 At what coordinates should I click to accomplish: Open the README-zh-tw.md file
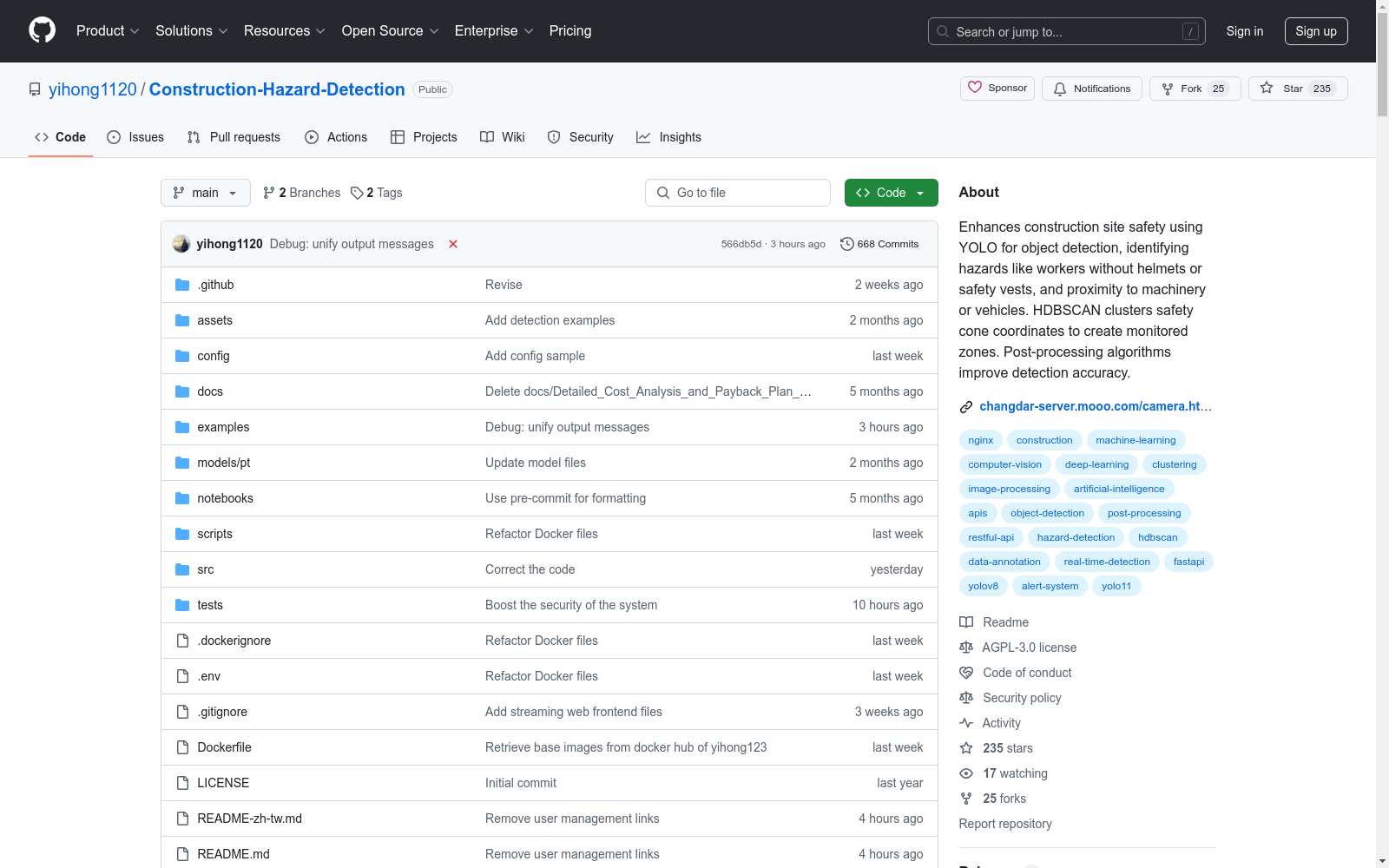pyautogui.click(x=249, y=819)
